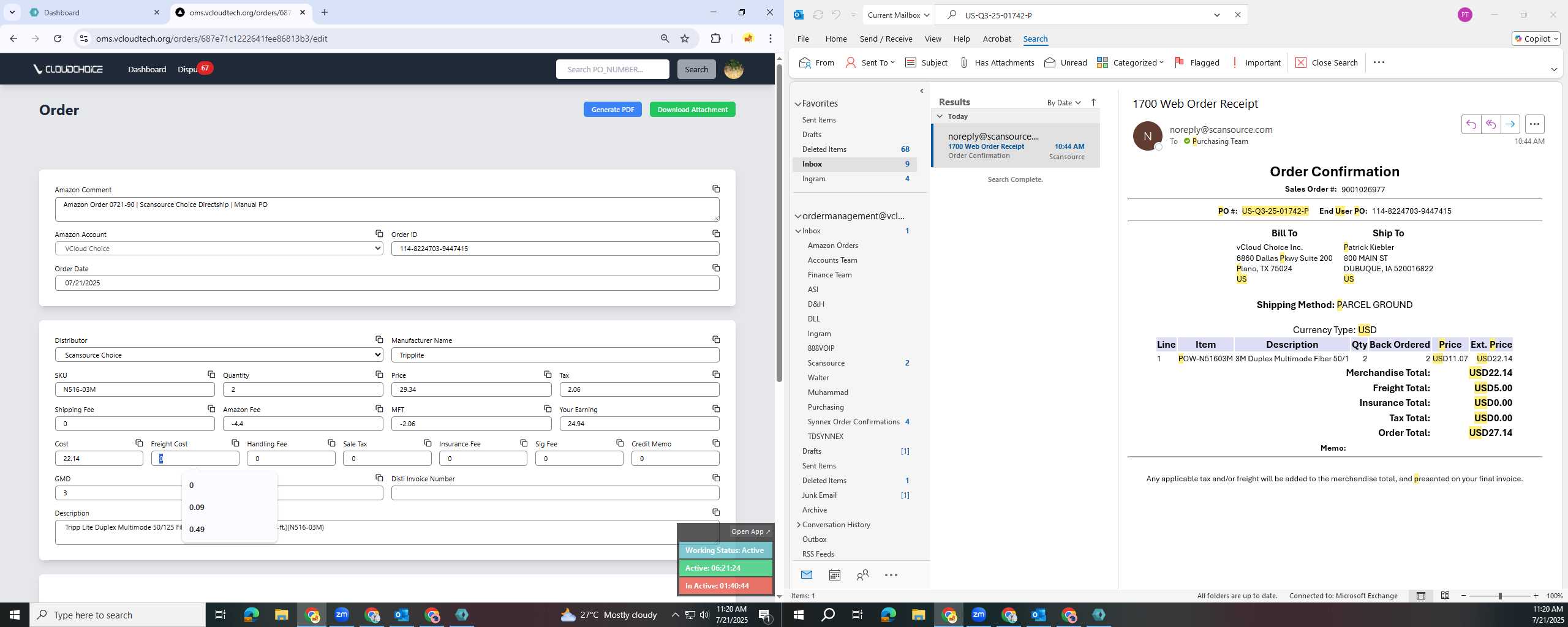This screenshot has width=1568, height=627.
Task: Click the Handling Fee input field
Action: pyautogui.click(x=291, y=458)
